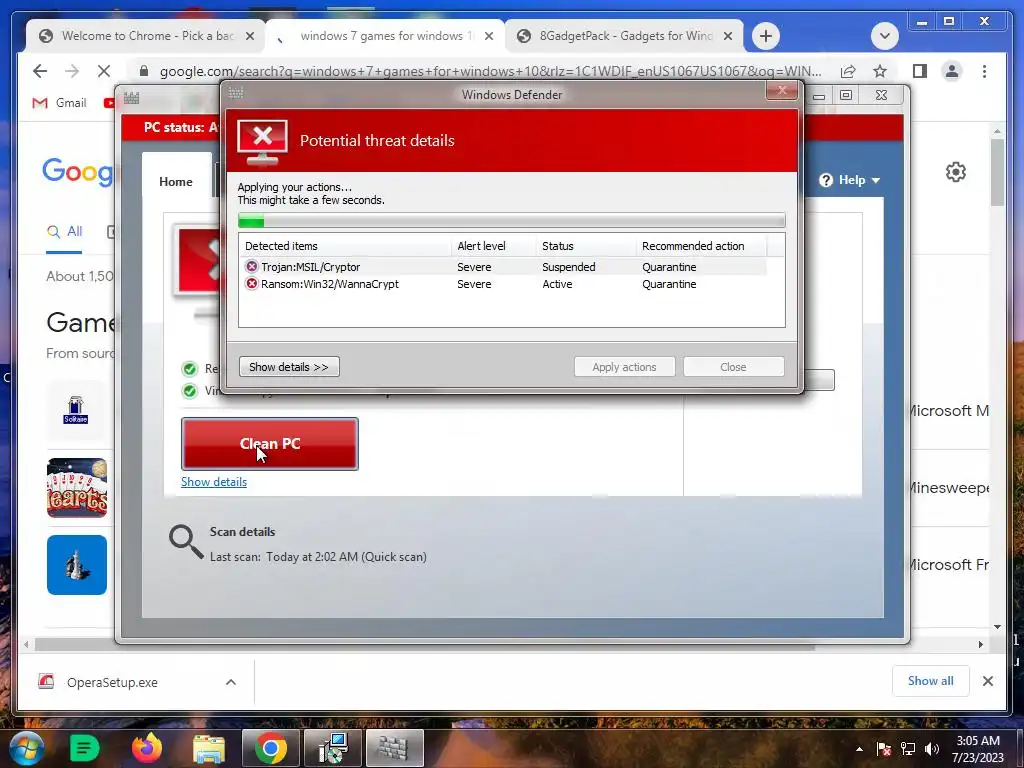Open a new Chrome tab
The width and height of the screenshot is (1024, 768).
pyautogui.click(x=765, y=36)
